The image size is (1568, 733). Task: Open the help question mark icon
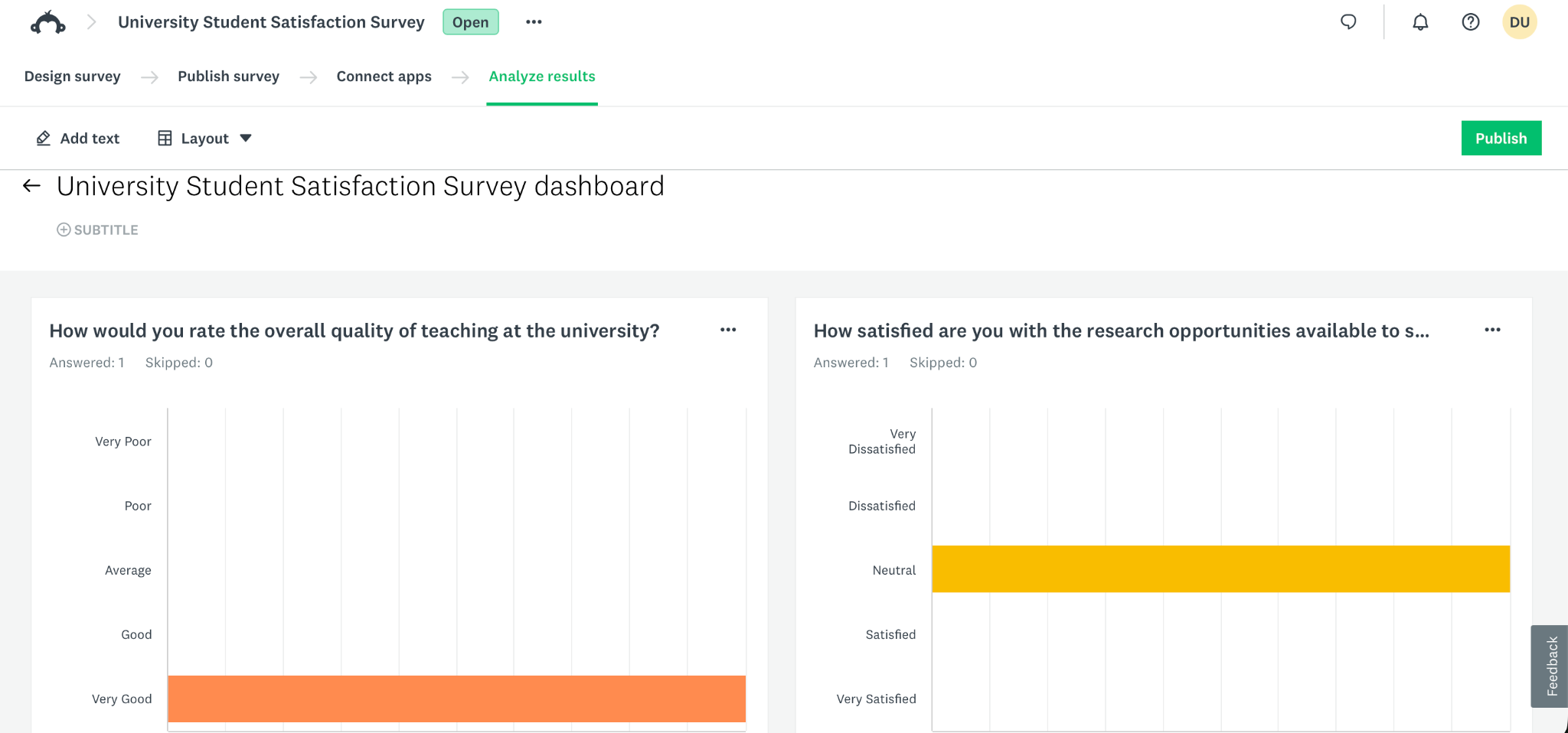coord(1470,22)
